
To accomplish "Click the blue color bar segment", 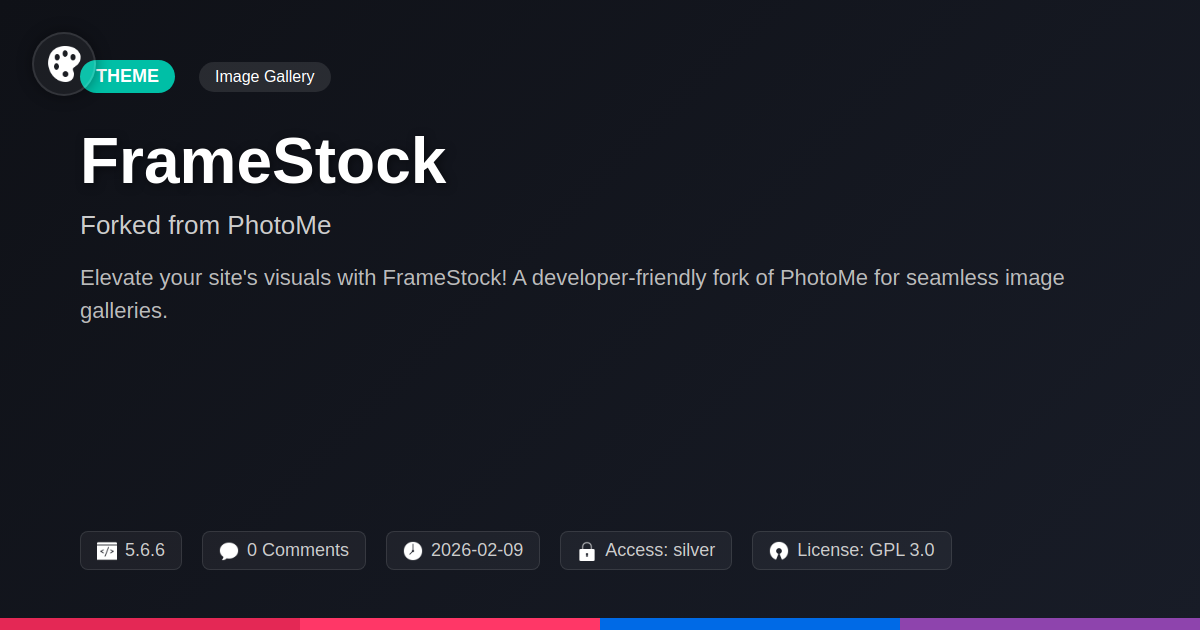I will pos(750,623).
